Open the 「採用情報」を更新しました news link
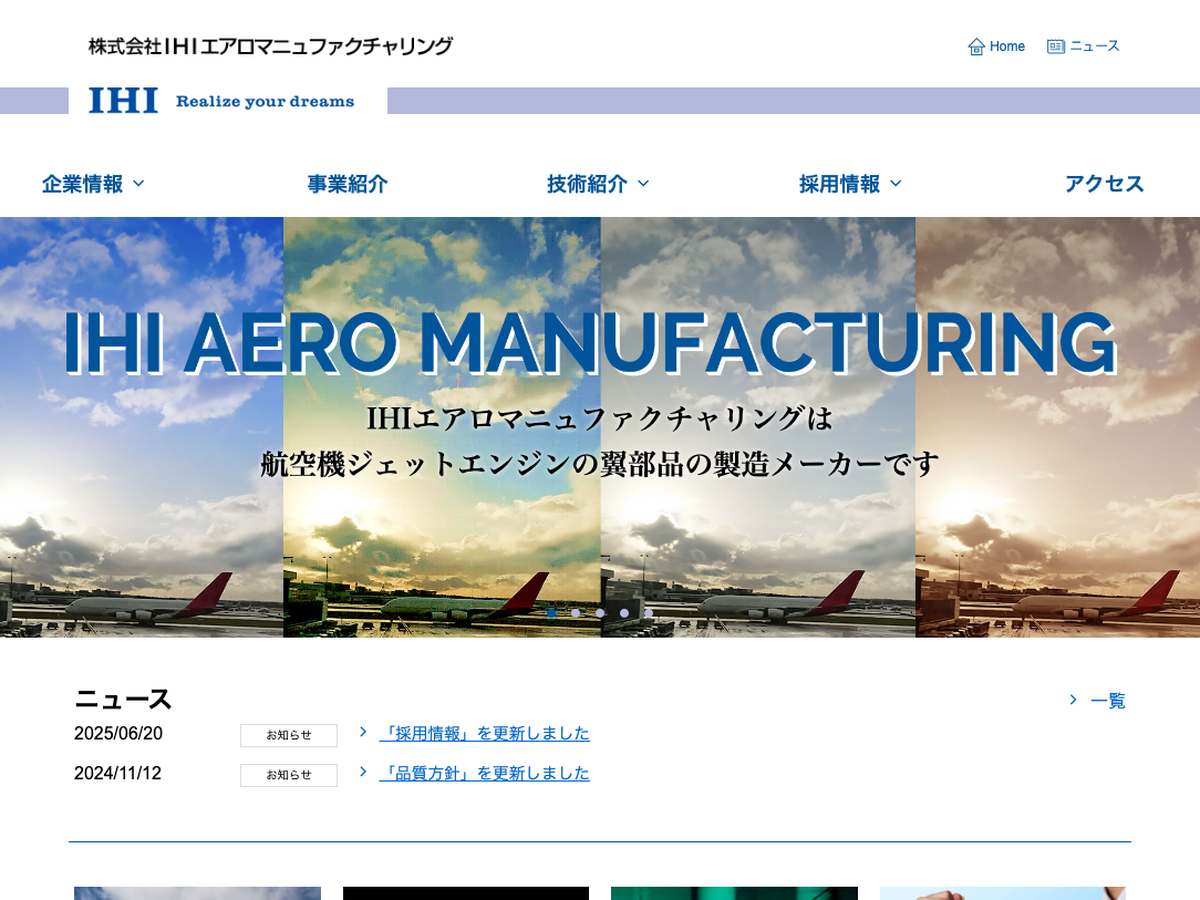 (484, 734)
